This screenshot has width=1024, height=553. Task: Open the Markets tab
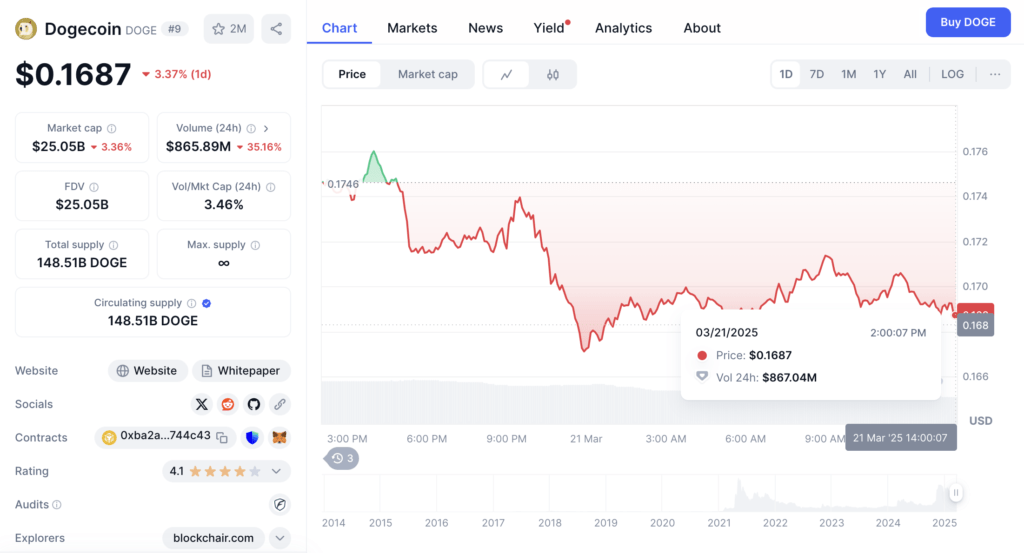[x=412, y=28]
